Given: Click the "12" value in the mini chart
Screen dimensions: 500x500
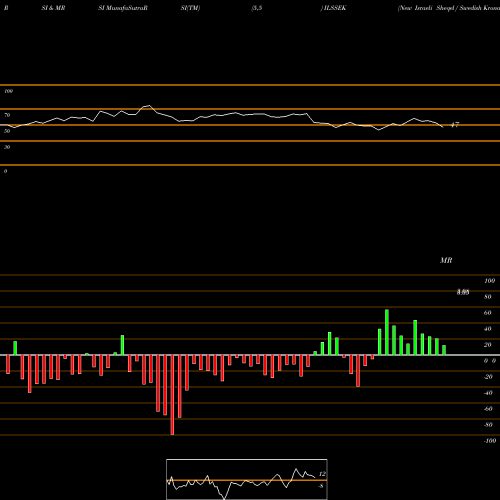Looking at the screenshot, I should coord(322,474).
